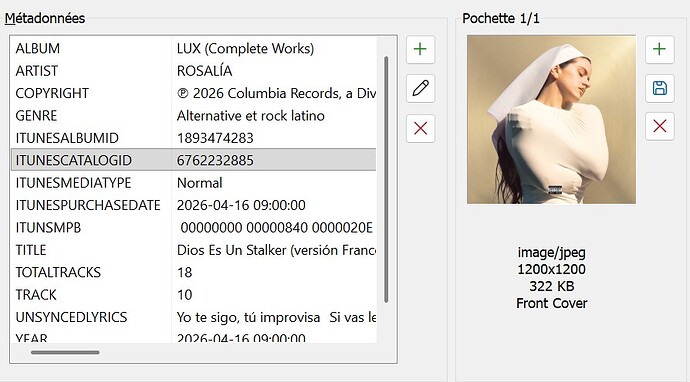Click the Pochette 1/1 section label
Screen dimensions: 690x382
click(501, 18)
